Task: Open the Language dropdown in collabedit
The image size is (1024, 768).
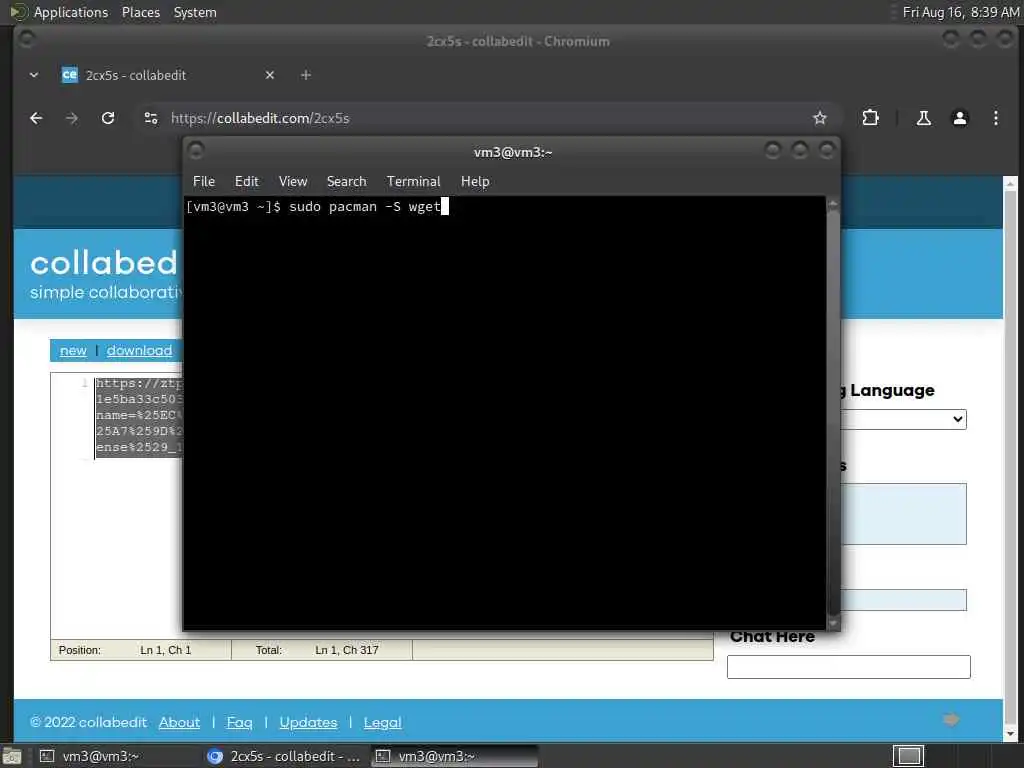Action: (x=903, y=419)
